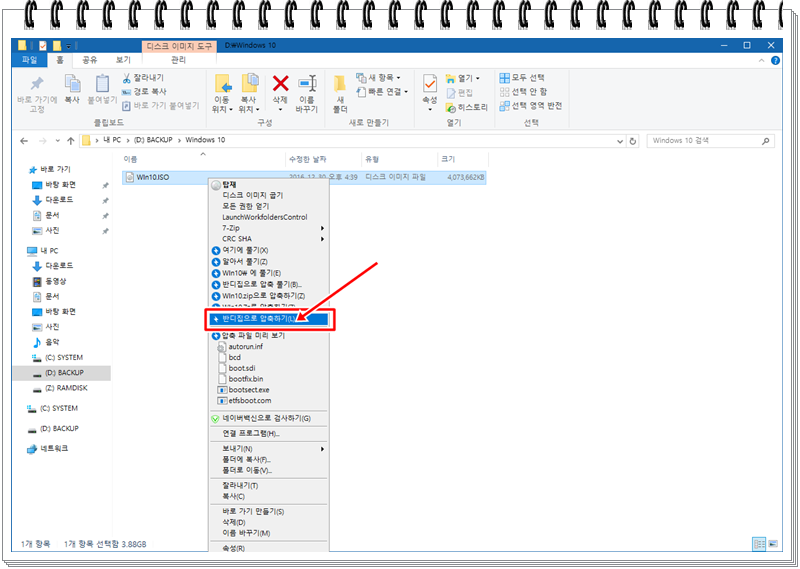Screen dimensions: 800x569
Task: Click 경로 복사 in the clipboard group
Action: pos(144,91)
